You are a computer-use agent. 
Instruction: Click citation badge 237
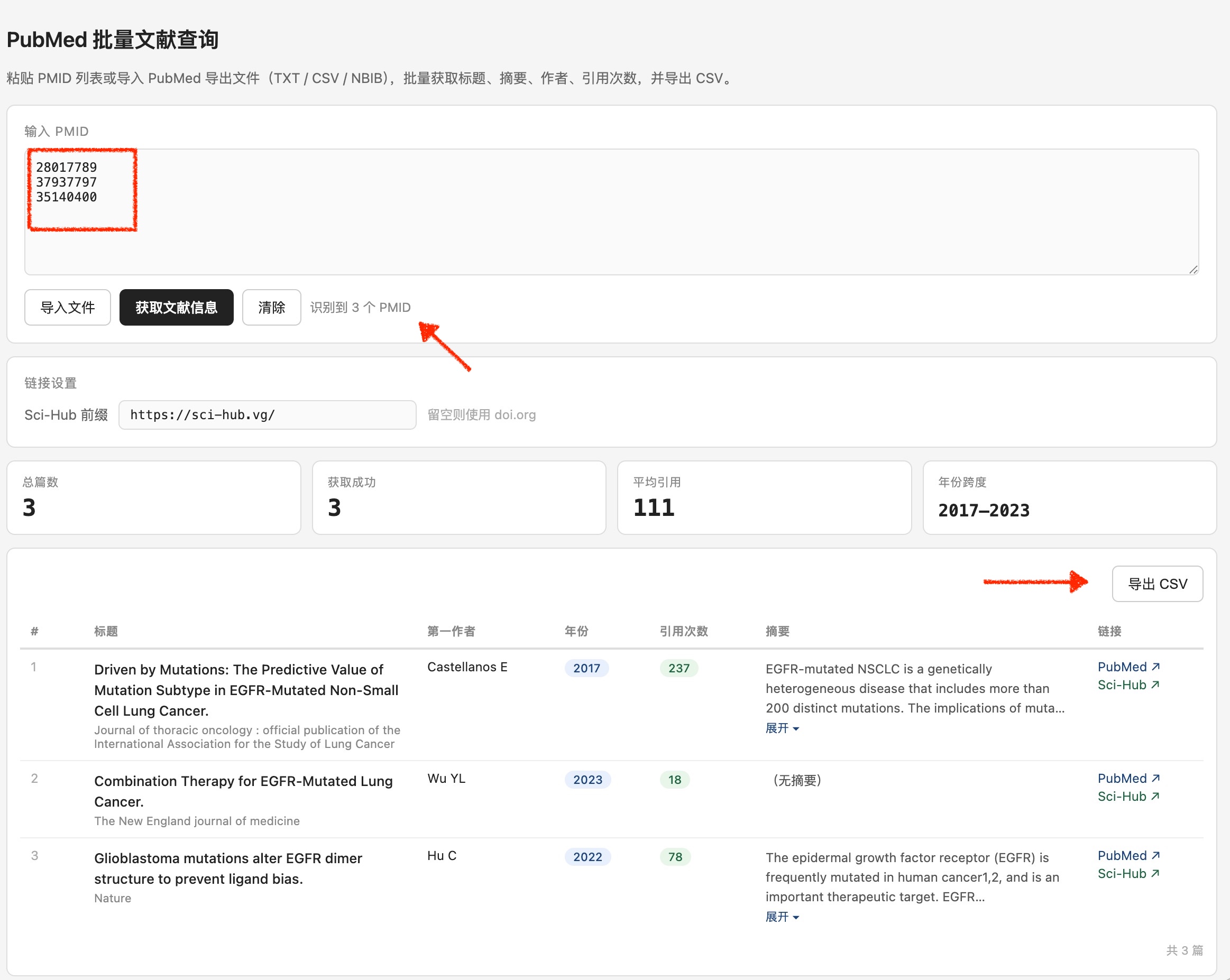(x=679, y=668)
